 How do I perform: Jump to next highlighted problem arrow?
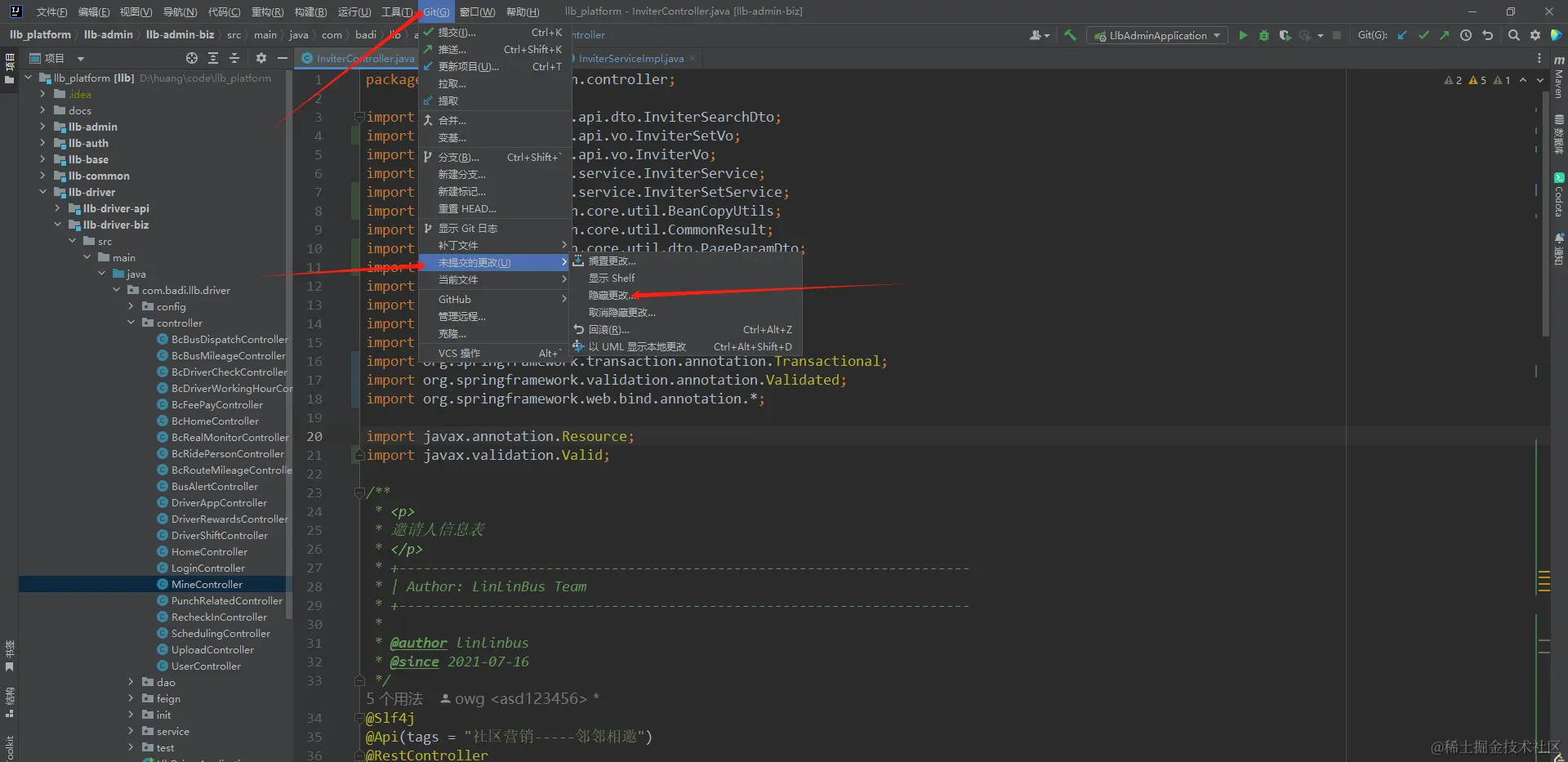click(x=1540, y=80)
